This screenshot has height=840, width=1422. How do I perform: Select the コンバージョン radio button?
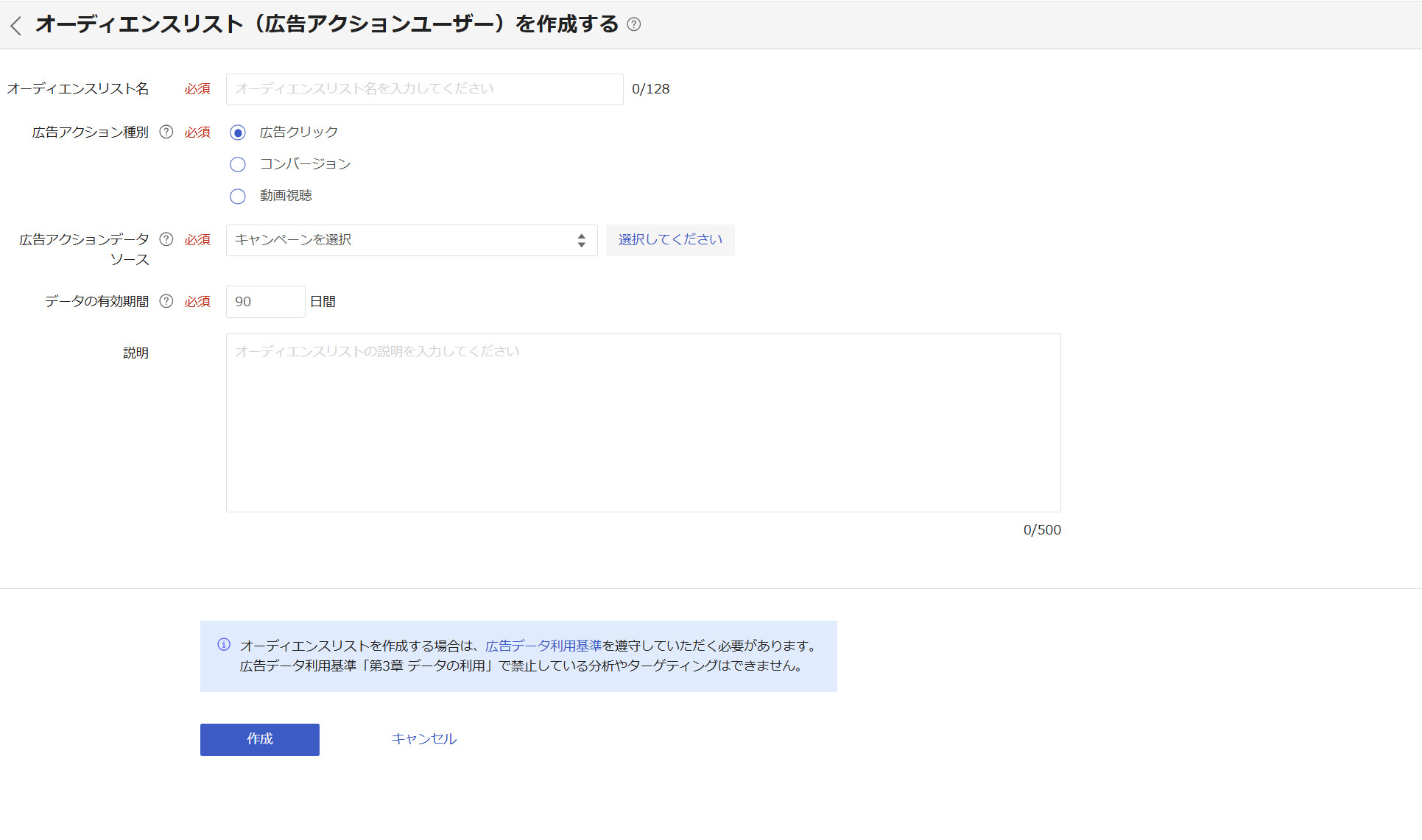coord(238,164)
